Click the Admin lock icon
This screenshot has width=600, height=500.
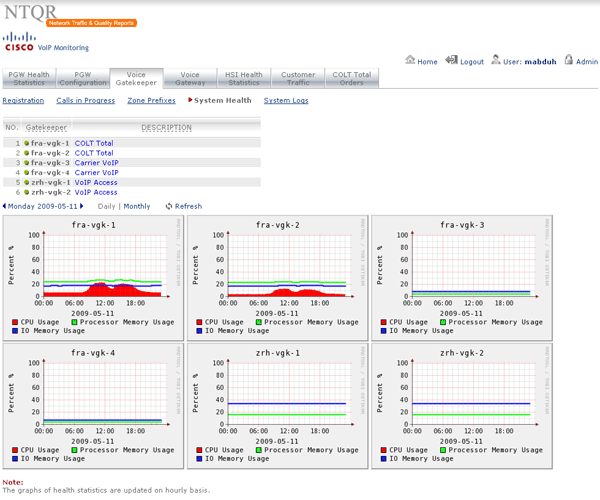(x=569, y=61)
